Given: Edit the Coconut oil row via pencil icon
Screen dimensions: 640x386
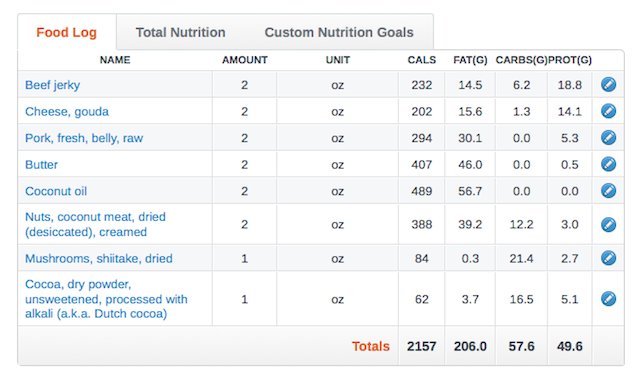Looking at the screenshot, I should [608, 191].
